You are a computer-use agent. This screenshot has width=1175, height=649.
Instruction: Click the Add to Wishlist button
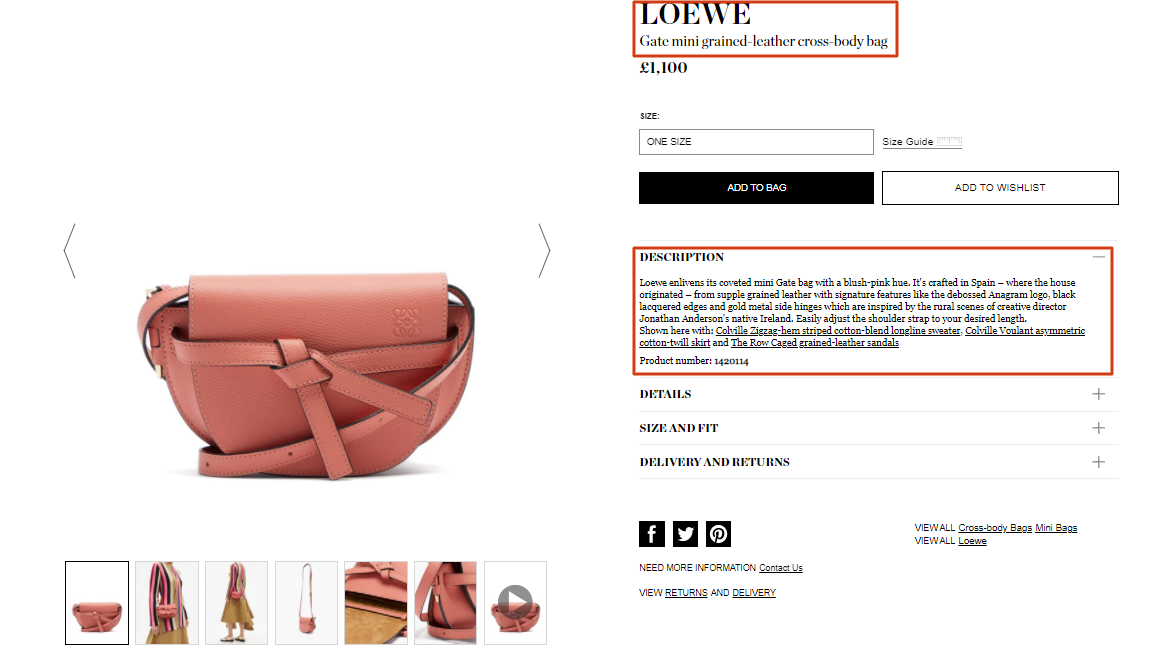click(1000, 187)
